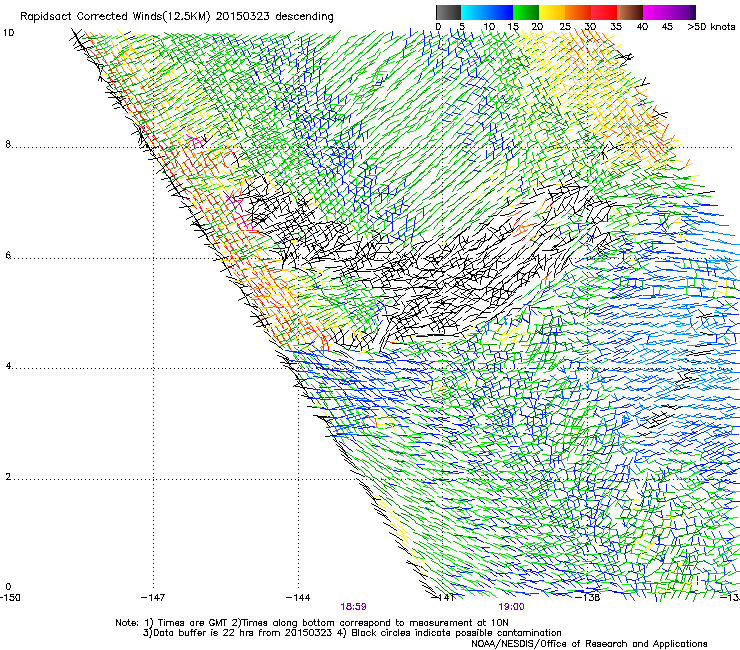Click the latitude axis label '0'
This screenshot has width=740, height=650.
[8, 587]
